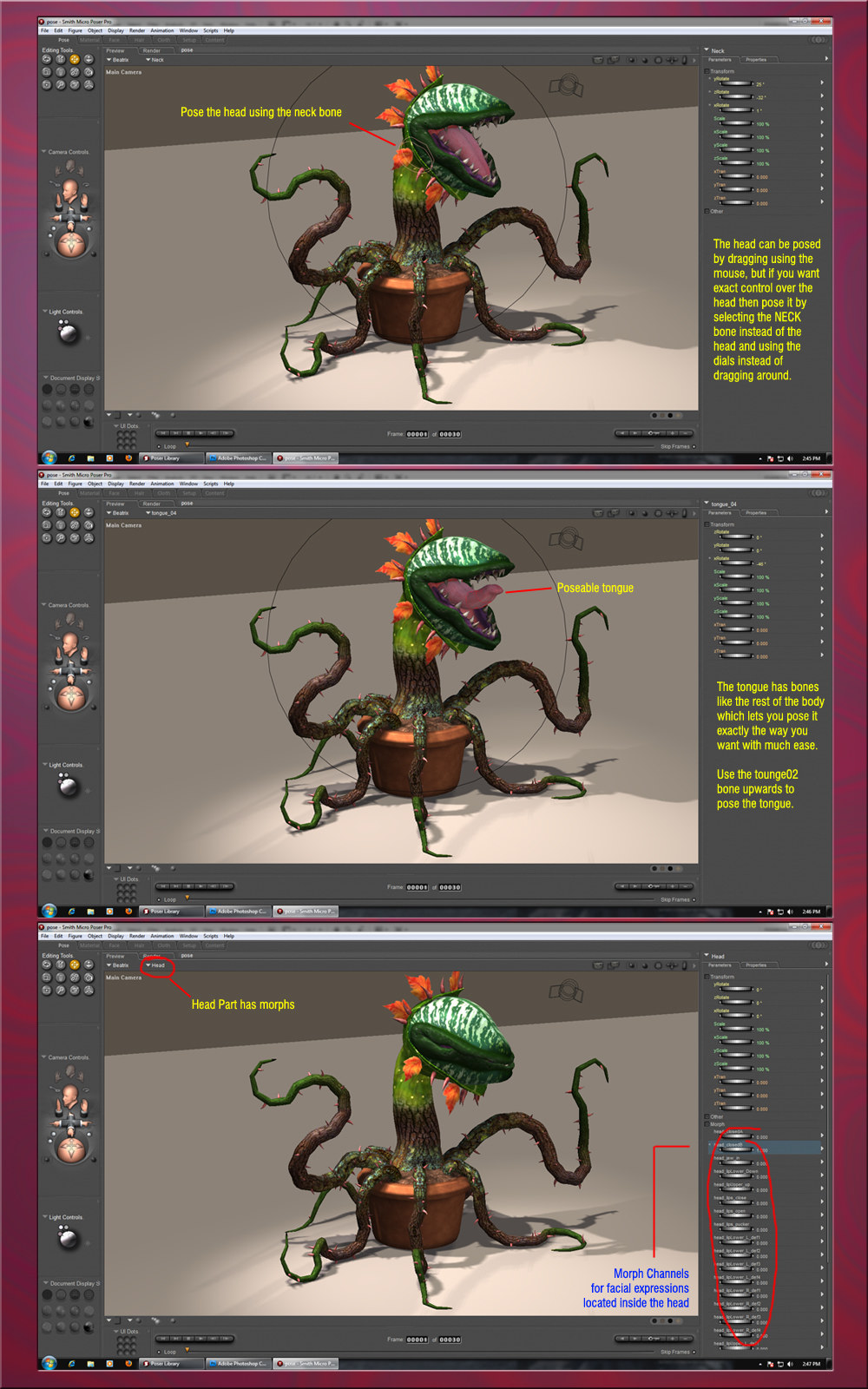Click the volume tray icon below Head window

(x=790, y=1364)
